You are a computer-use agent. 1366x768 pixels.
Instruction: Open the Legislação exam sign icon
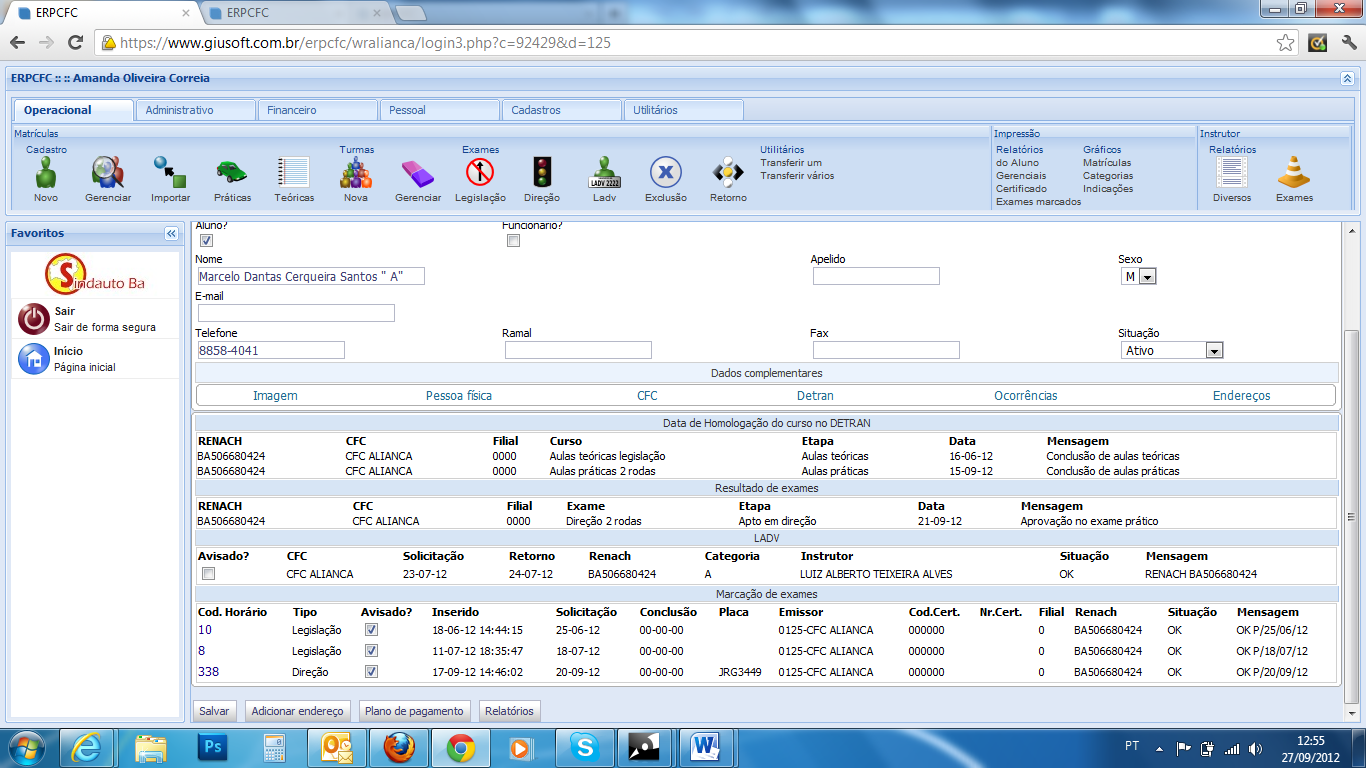point(480,173)
